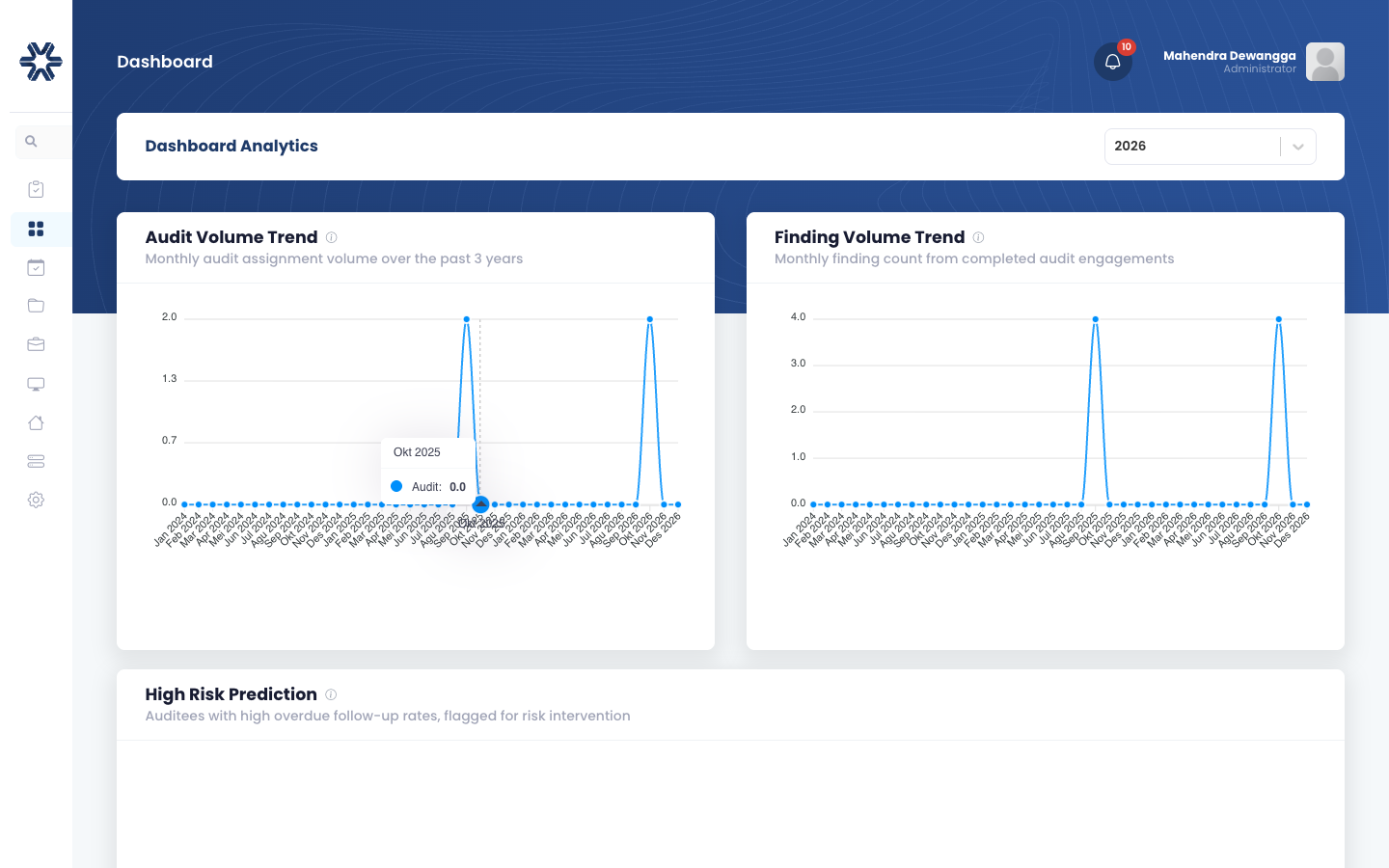The image size is (1389, 868).
Task: Click the Dashboard page title
Action: coord(165,62)
